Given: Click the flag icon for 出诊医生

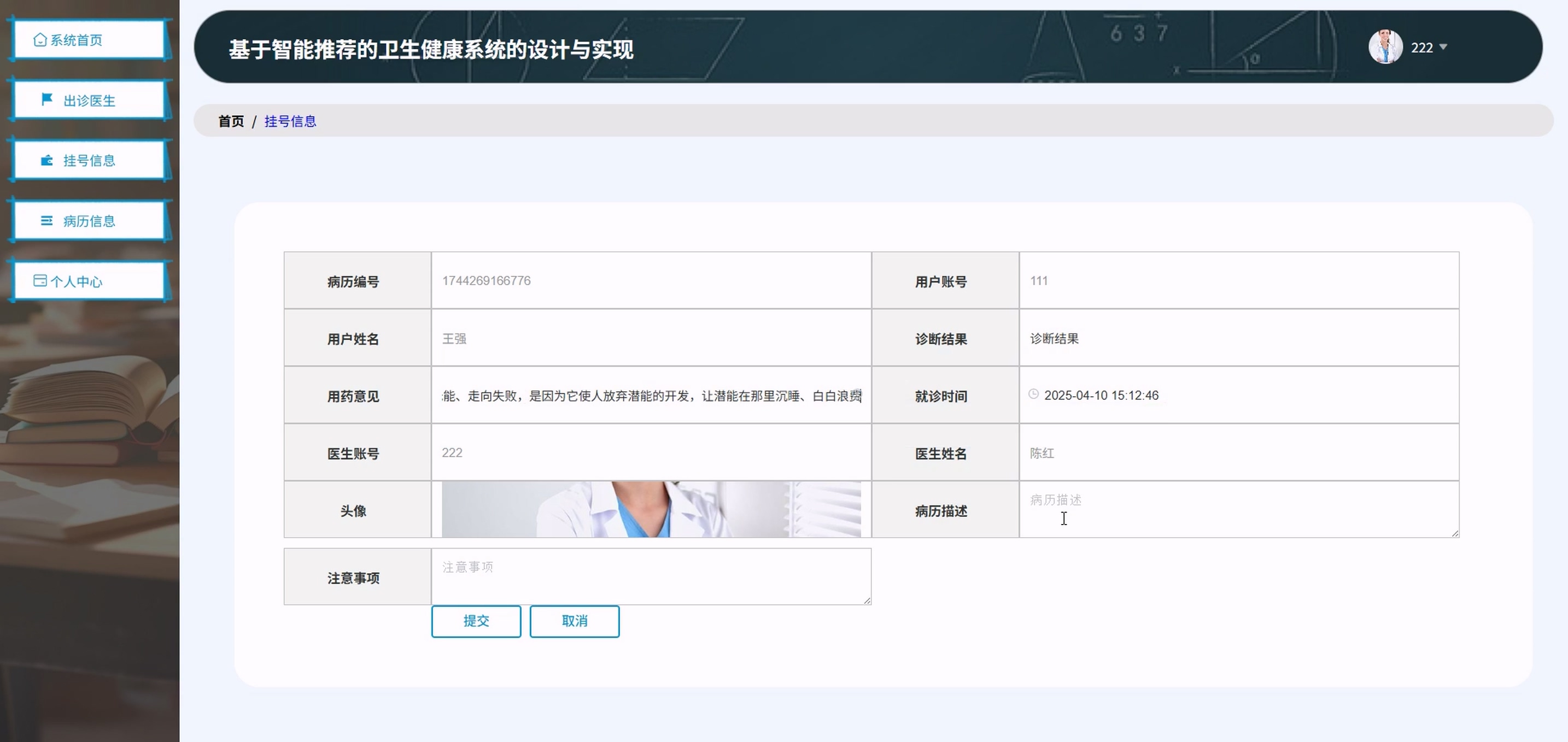Looking at the screenshot, I should point(47,99).
